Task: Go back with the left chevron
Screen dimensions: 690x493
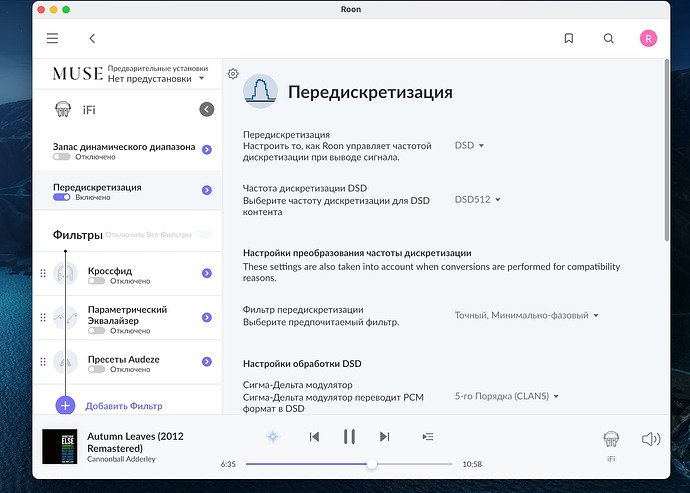Action: pos(92,38)
